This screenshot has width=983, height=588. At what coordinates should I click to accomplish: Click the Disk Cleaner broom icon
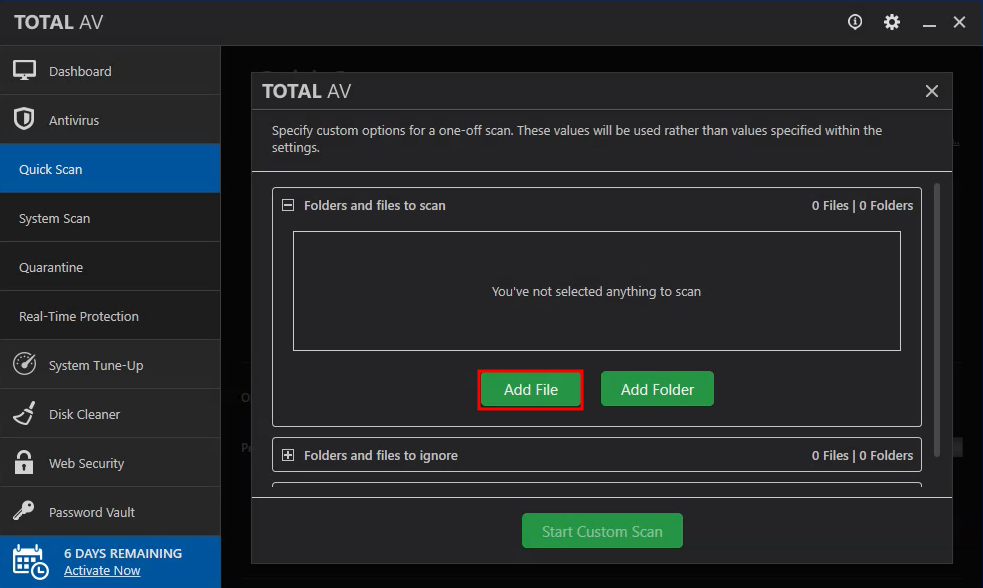tap(24, 413)
